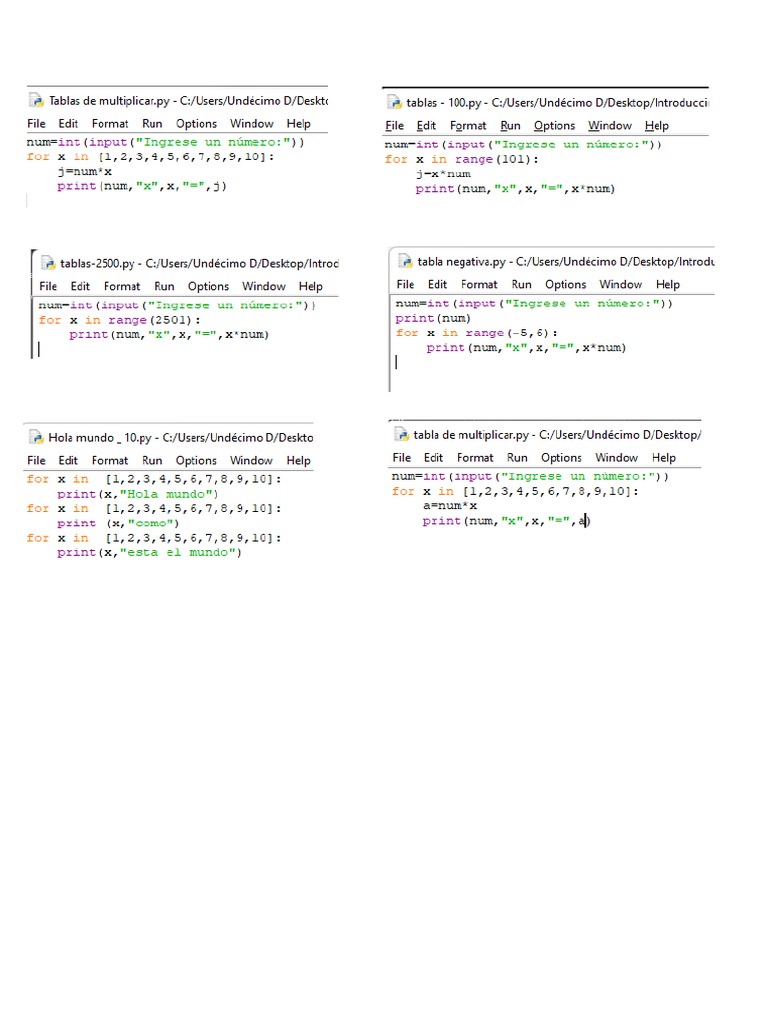This screenshot has width=768, height=1024.
Task: Click the a=num*x line in tabla de multiplicar.py
Action: point(450,505)
